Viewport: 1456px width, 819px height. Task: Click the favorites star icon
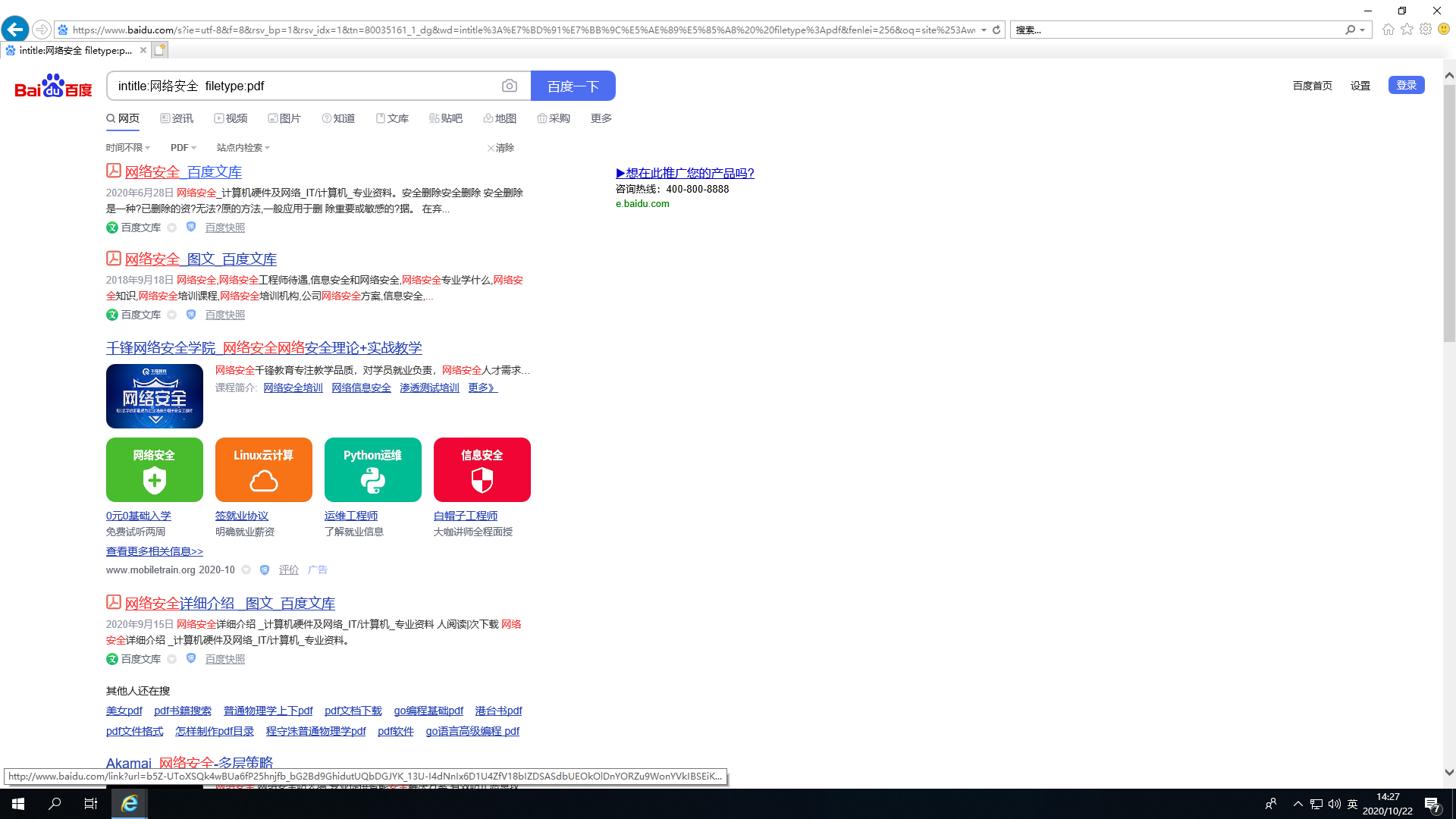tap(1407, 30)
